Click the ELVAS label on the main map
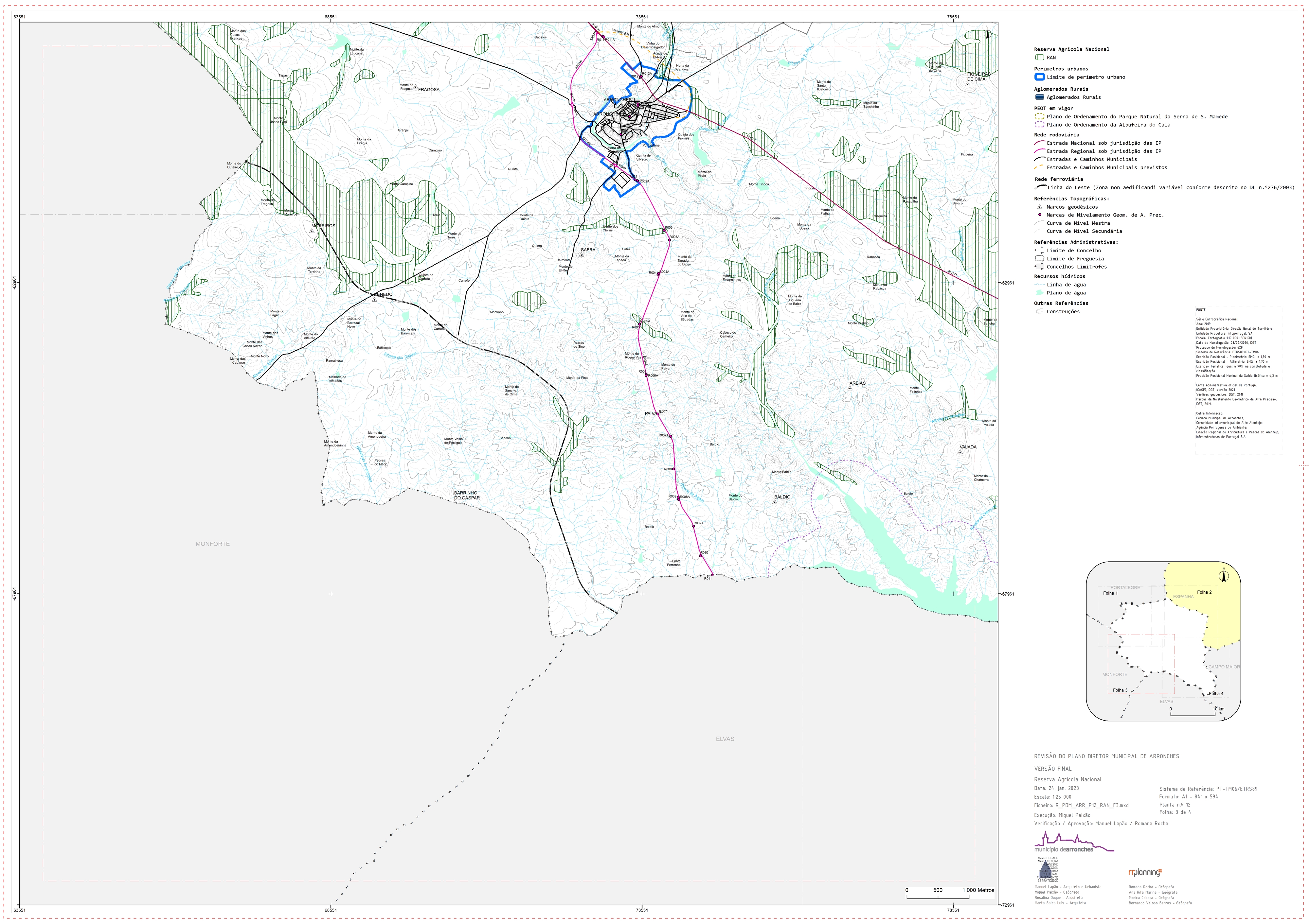Image resolution: width=1309 pixels, height=924 pixels. [725, 739]
